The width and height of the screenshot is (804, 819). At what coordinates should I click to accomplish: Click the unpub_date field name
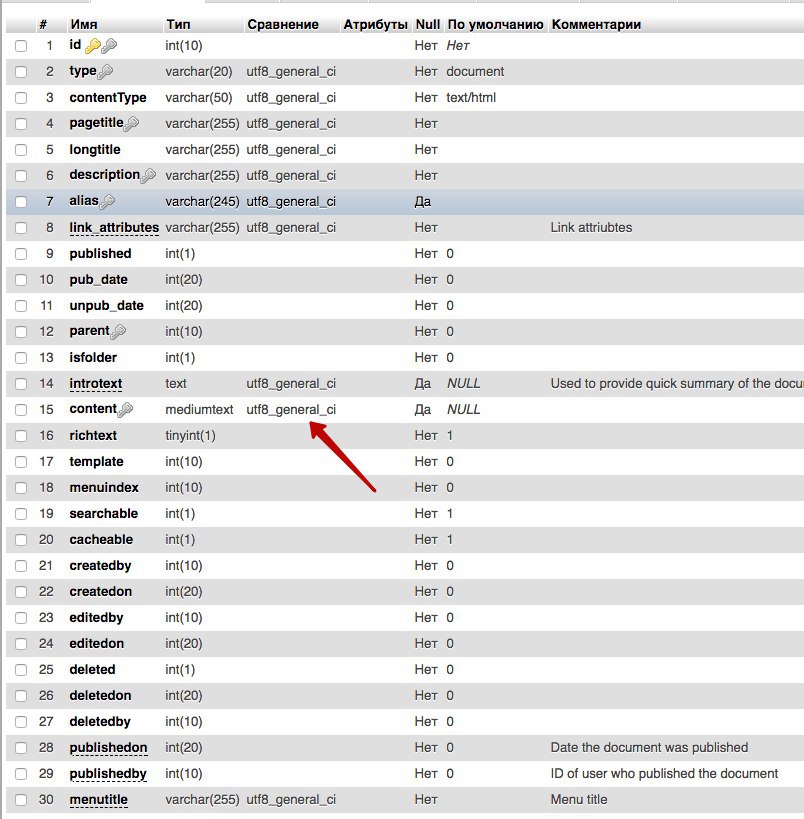pos(106,306)
